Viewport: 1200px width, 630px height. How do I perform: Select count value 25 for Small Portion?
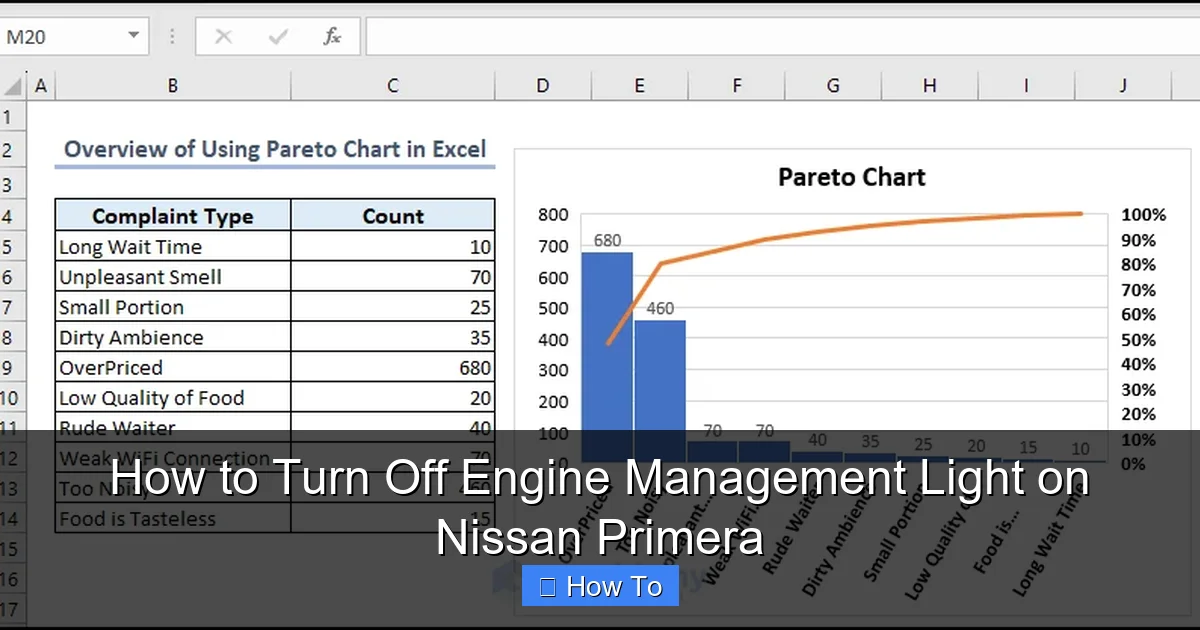[x=393, y=307]
